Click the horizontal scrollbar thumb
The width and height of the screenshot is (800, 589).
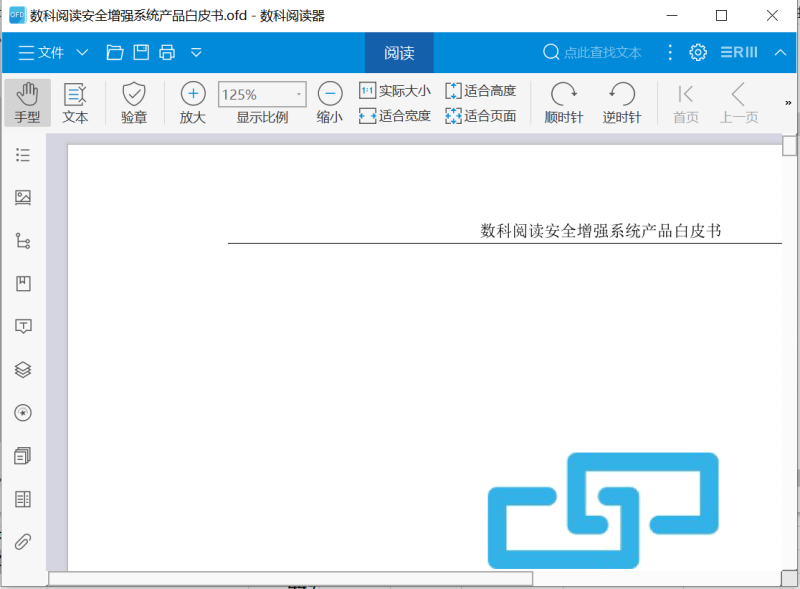290,578
